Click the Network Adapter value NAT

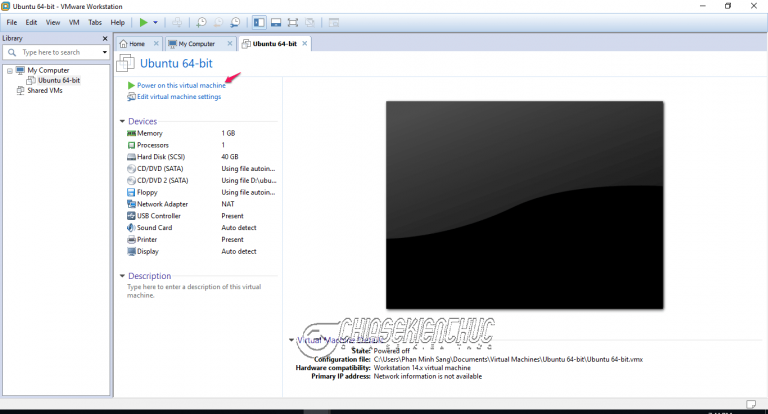click(x=228, y=204)
